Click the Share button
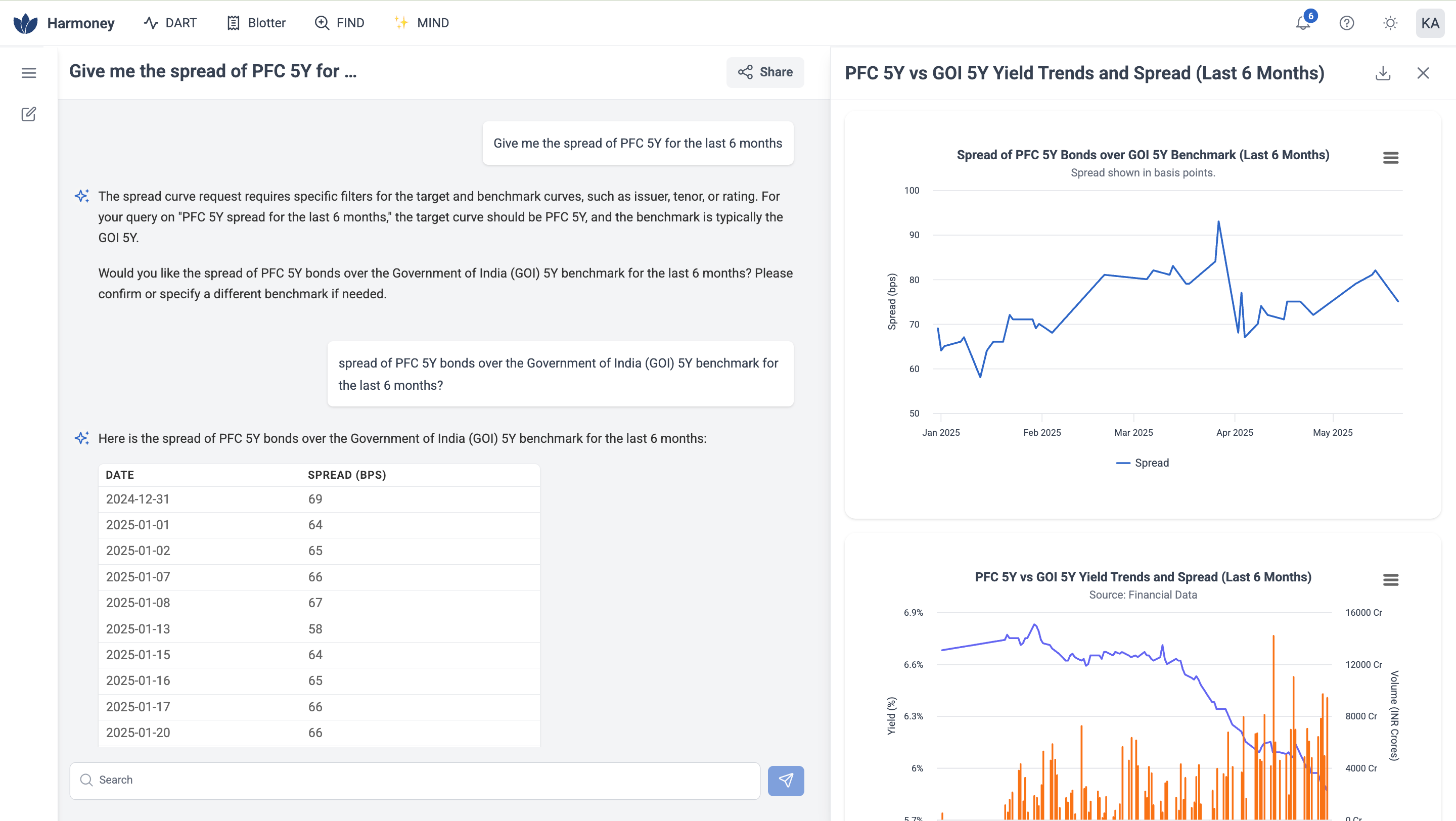Image resolution: width=1456 pixels, height=821 pixels. pos(765,72)
